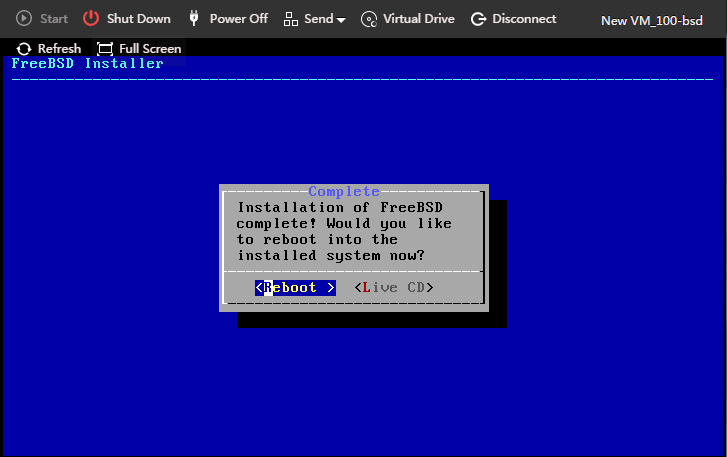This screenshot has width=727, height=457.
Task: Click the Start play icon
Action: [24, 19]
